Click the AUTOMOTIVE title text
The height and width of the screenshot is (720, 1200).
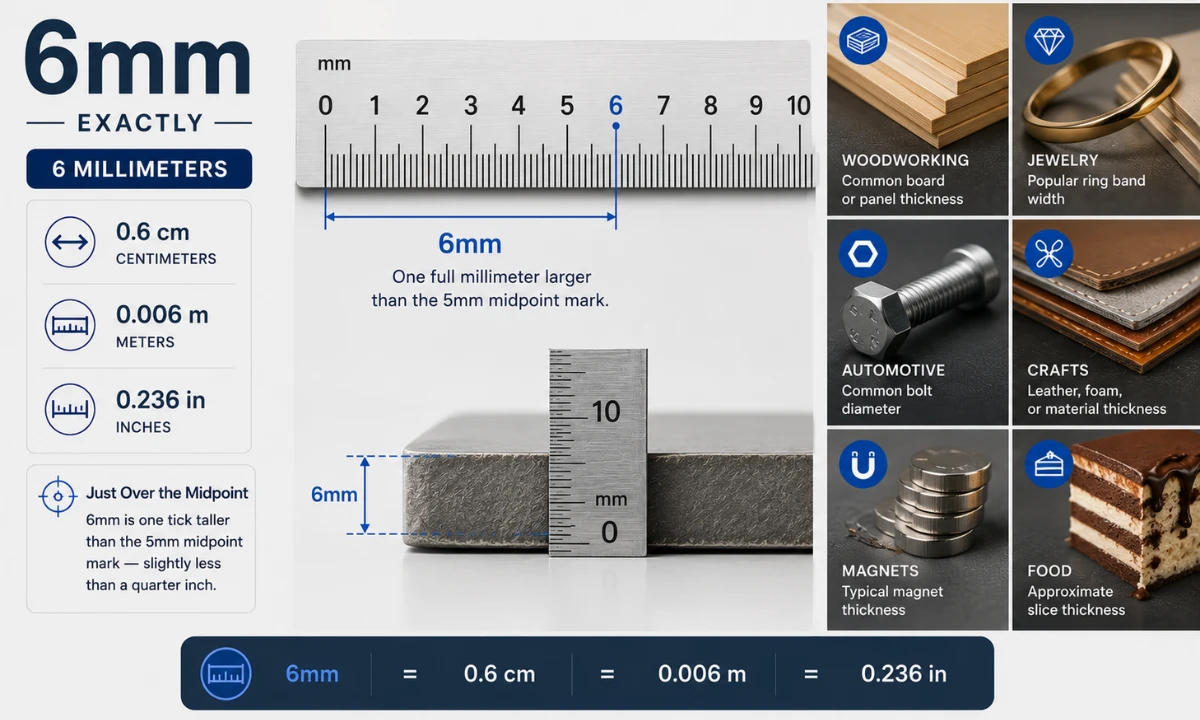(893, 370)
